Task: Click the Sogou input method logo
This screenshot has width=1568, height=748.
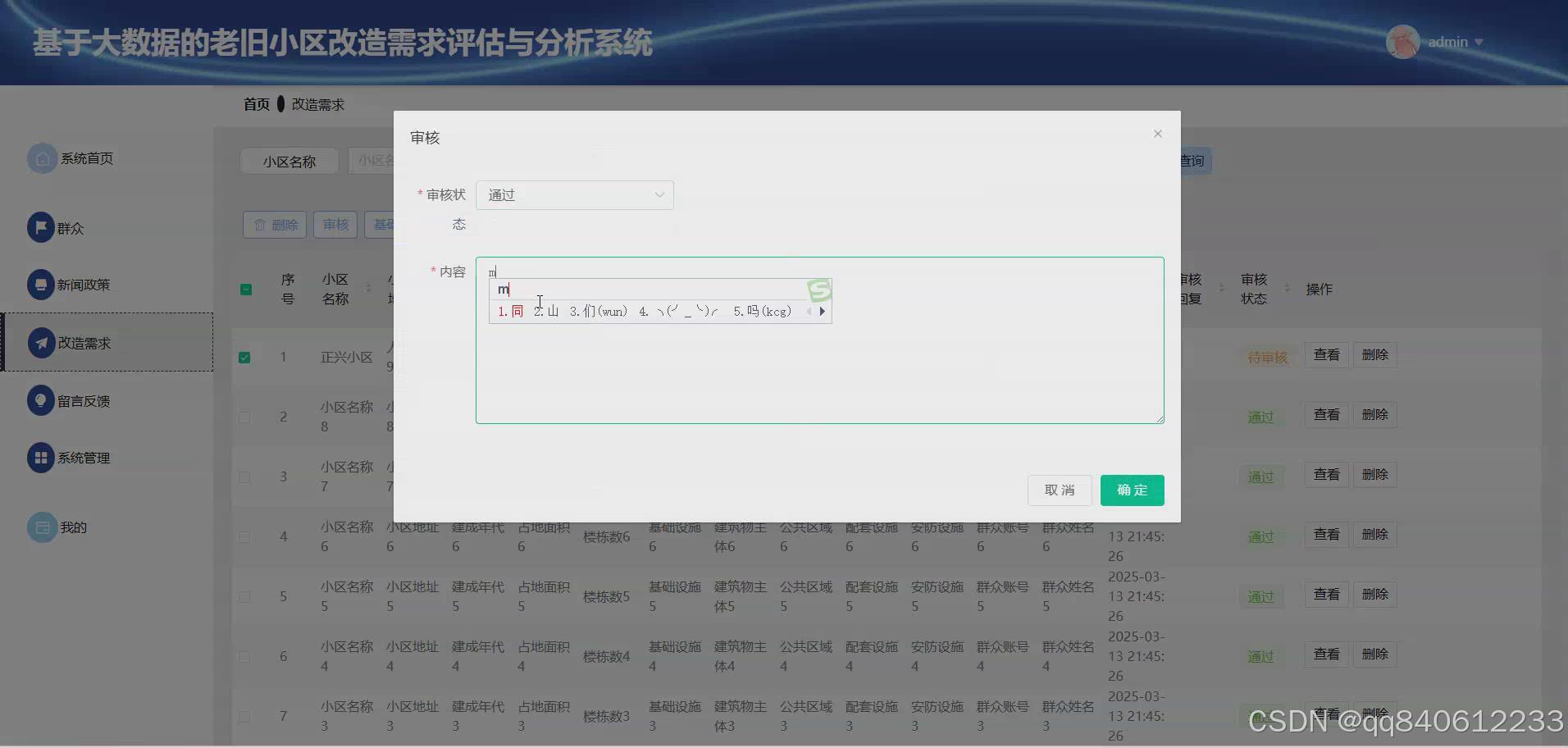Action: [x=819, y=290]
